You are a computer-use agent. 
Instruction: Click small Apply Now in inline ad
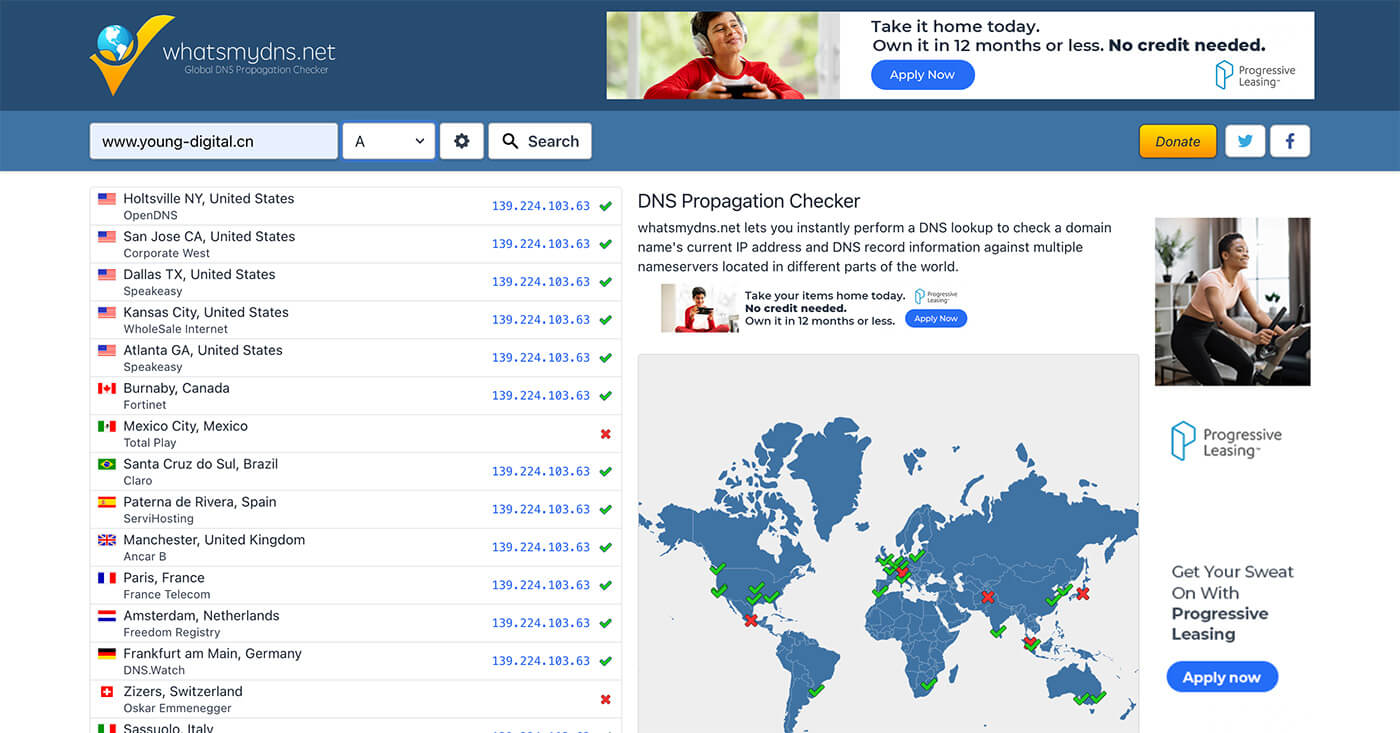click(936, 318)
